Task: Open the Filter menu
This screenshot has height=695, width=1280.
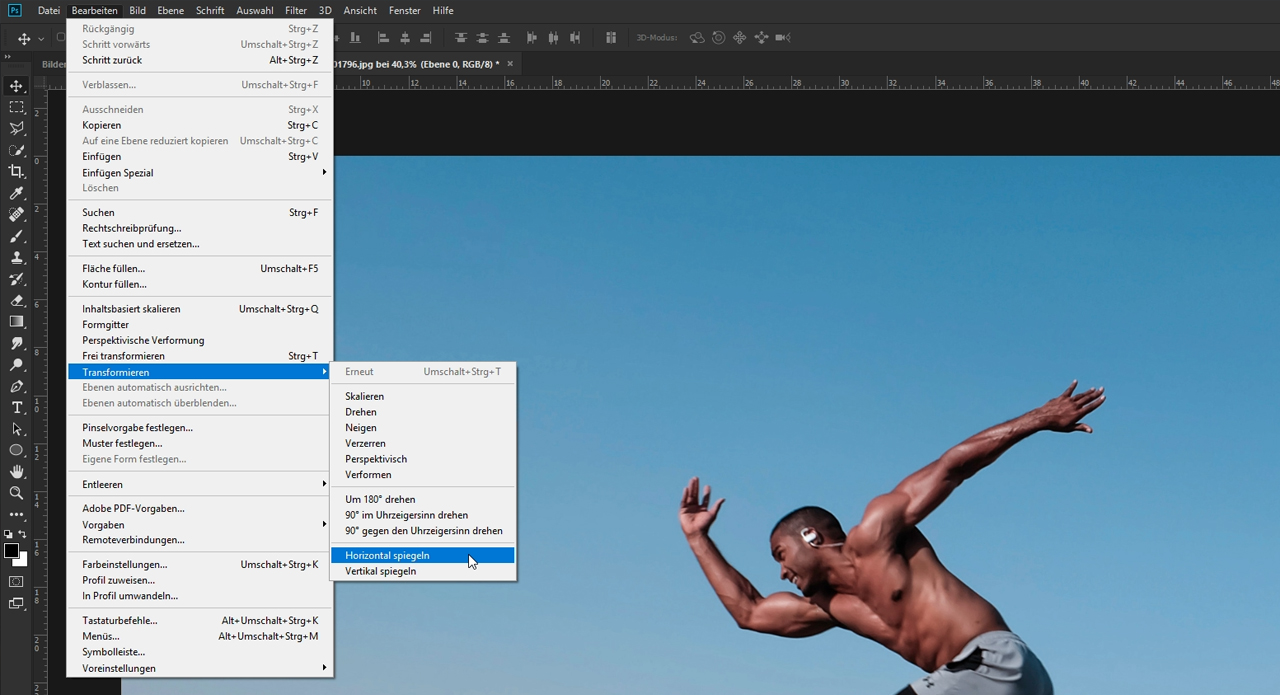Action: pyautogui.click(x=295, y=10)
